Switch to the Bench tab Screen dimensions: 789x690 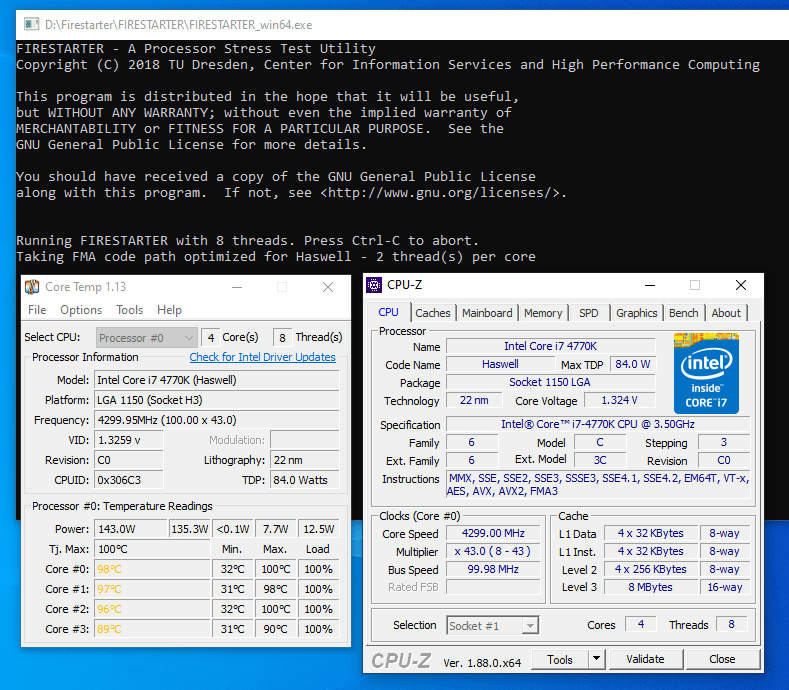point(683,313)
